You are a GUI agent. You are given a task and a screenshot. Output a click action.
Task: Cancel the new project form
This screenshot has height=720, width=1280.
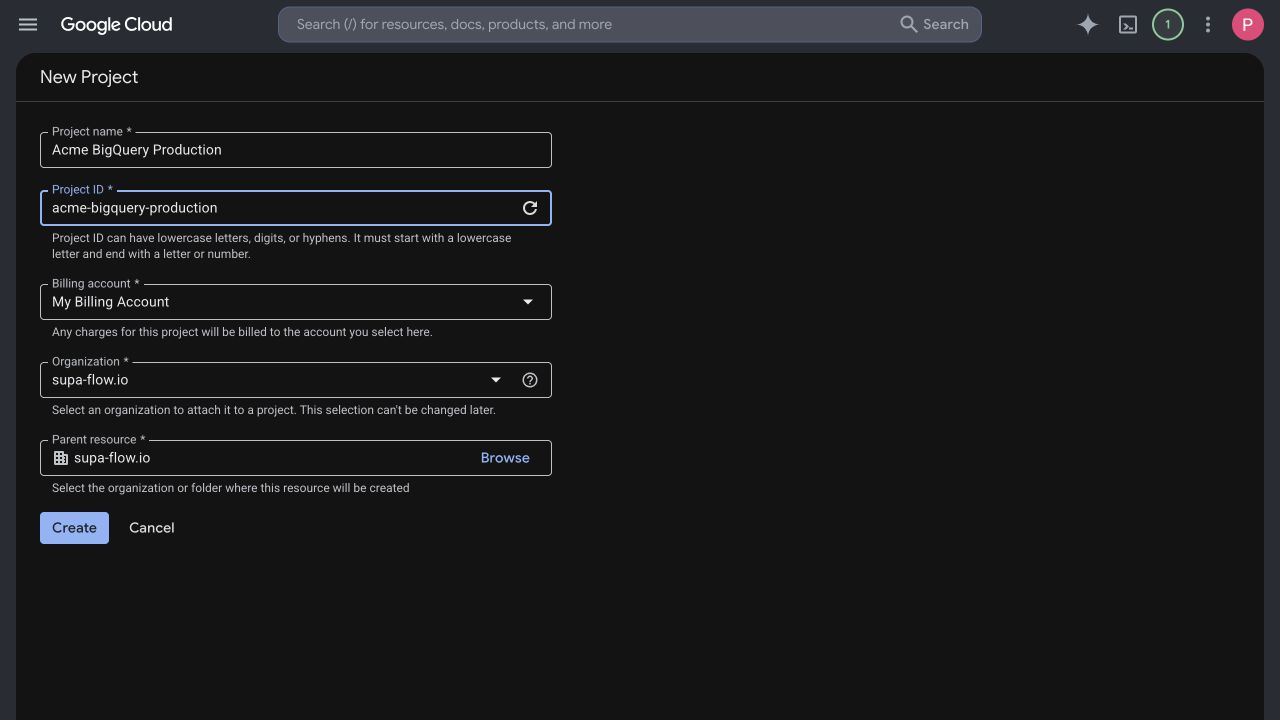tap(152, 528)
